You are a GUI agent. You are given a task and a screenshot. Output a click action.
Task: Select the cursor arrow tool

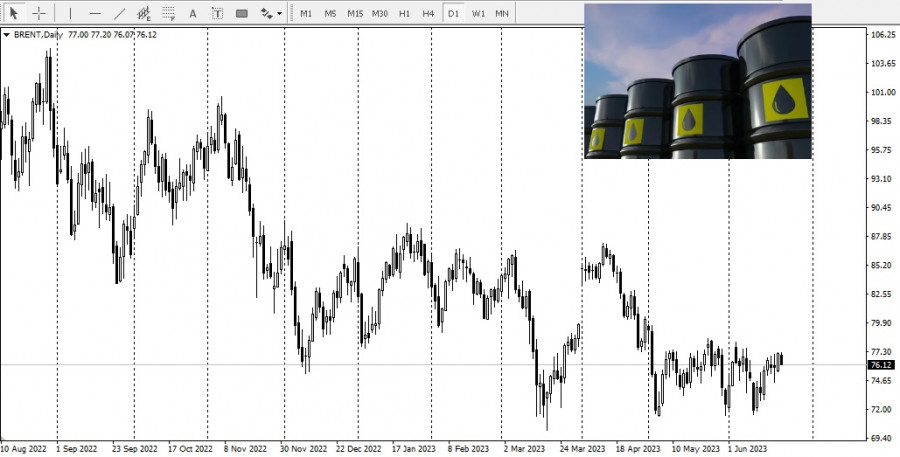point(14,13)
